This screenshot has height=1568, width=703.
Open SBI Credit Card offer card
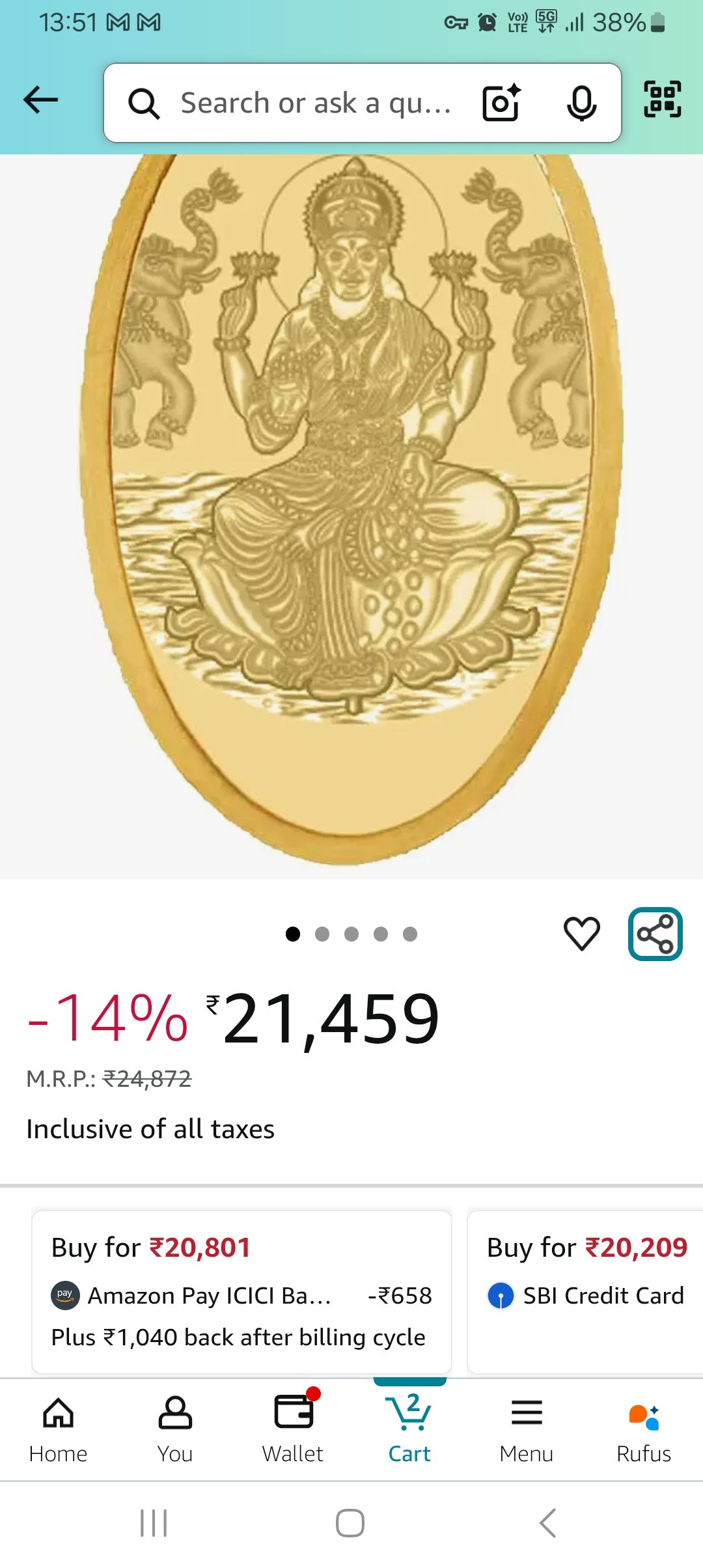pyautogui.click(x=585, y=1292)
